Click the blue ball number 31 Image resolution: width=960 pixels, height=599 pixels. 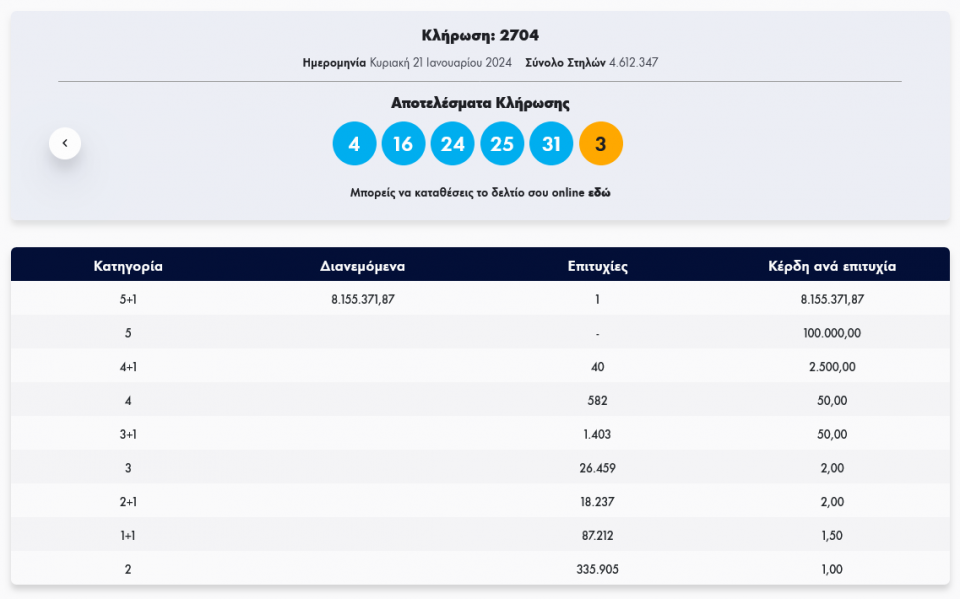(551, 144)
